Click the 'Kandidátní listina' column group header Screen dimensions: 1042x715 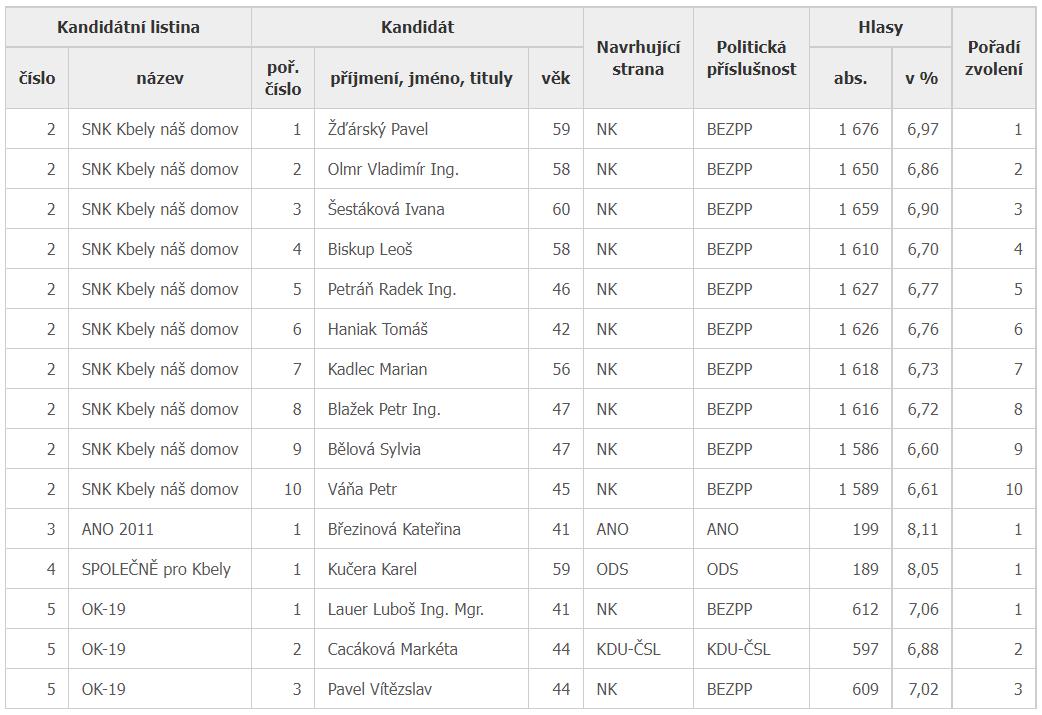[128, 27]
